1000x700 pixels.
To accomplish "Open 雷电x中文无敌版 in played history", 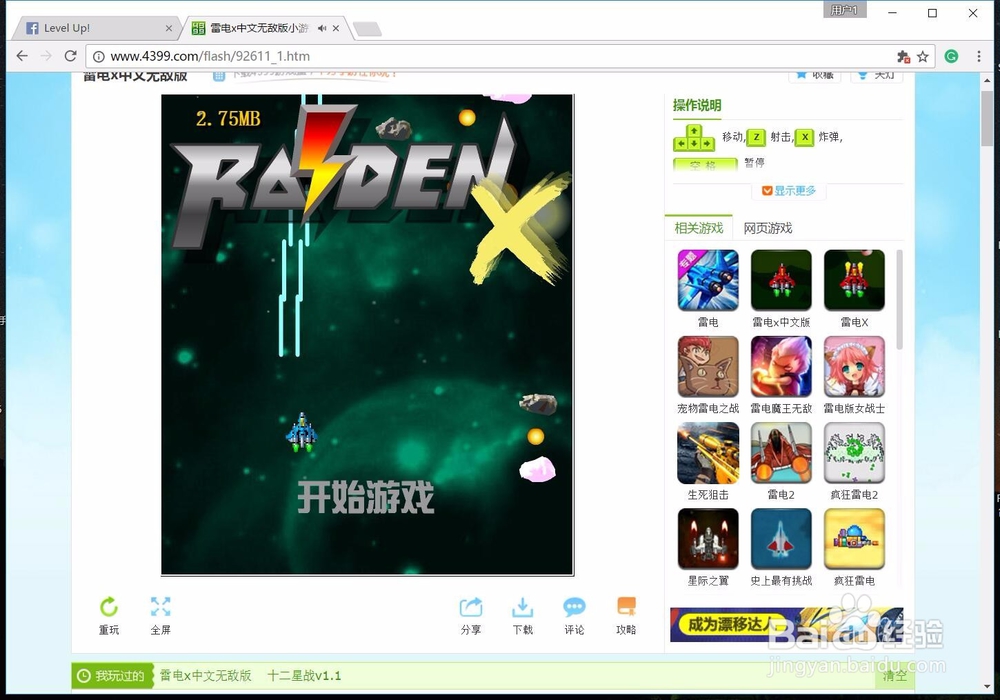I will 205,676.
